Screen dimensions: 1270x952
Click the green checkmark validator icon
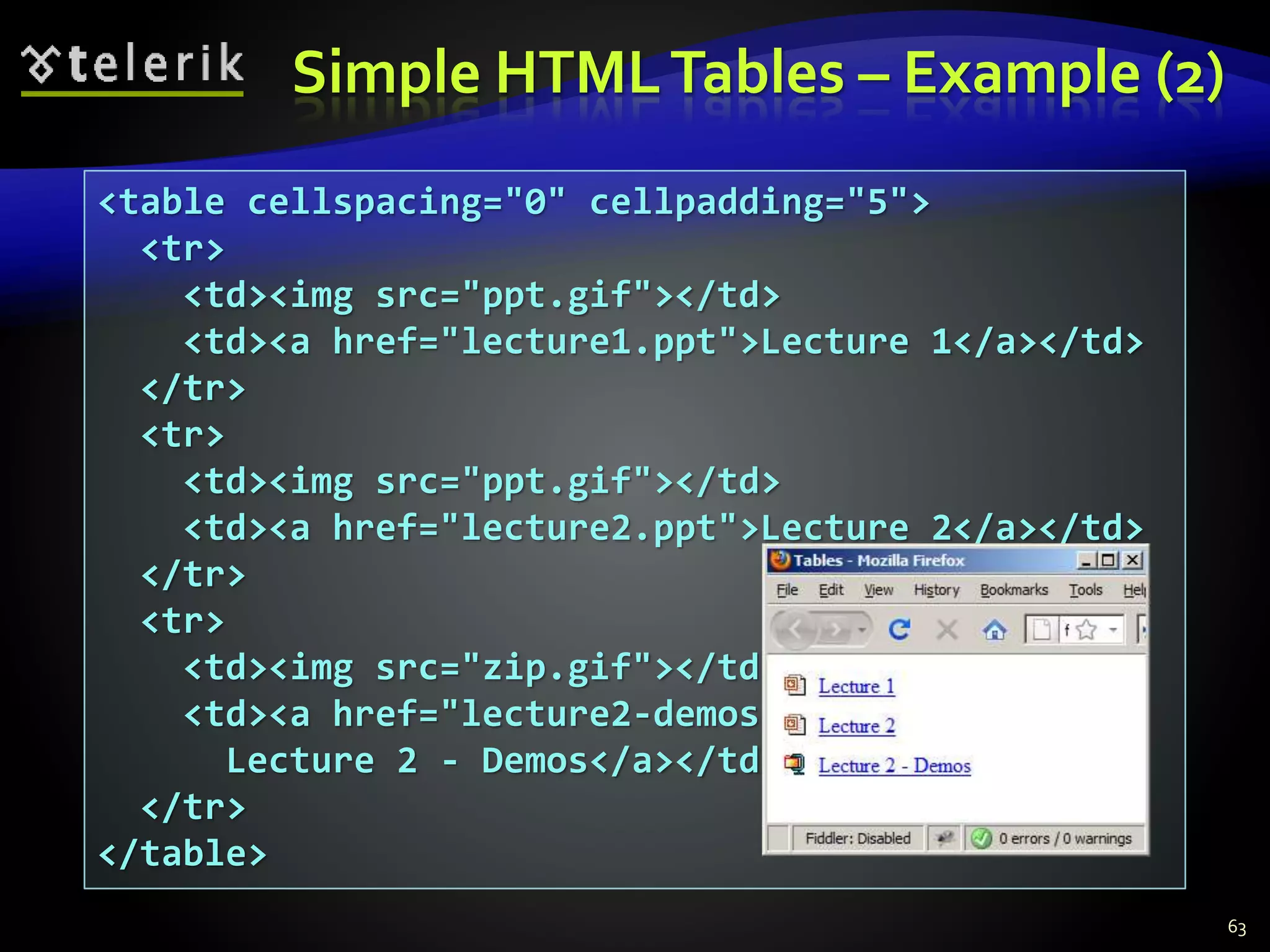(981, 839)
